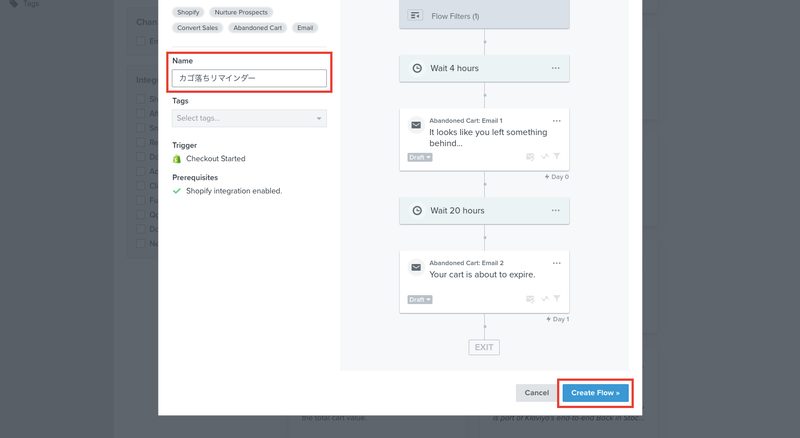
Task: Click the envelope icon of Email 1
Action: tap(416, 125)
